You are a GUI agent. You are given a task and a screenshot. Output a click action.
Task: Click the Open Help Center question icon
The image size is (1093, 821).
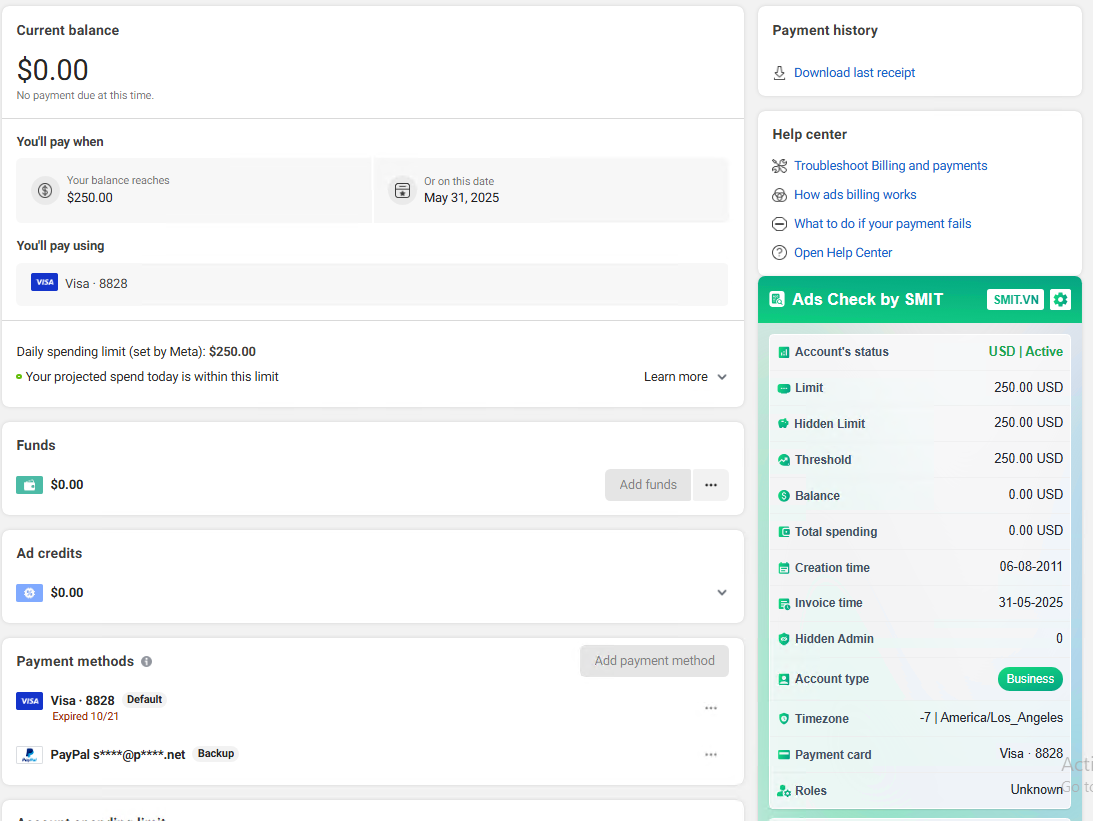click(x=779, y=253)
